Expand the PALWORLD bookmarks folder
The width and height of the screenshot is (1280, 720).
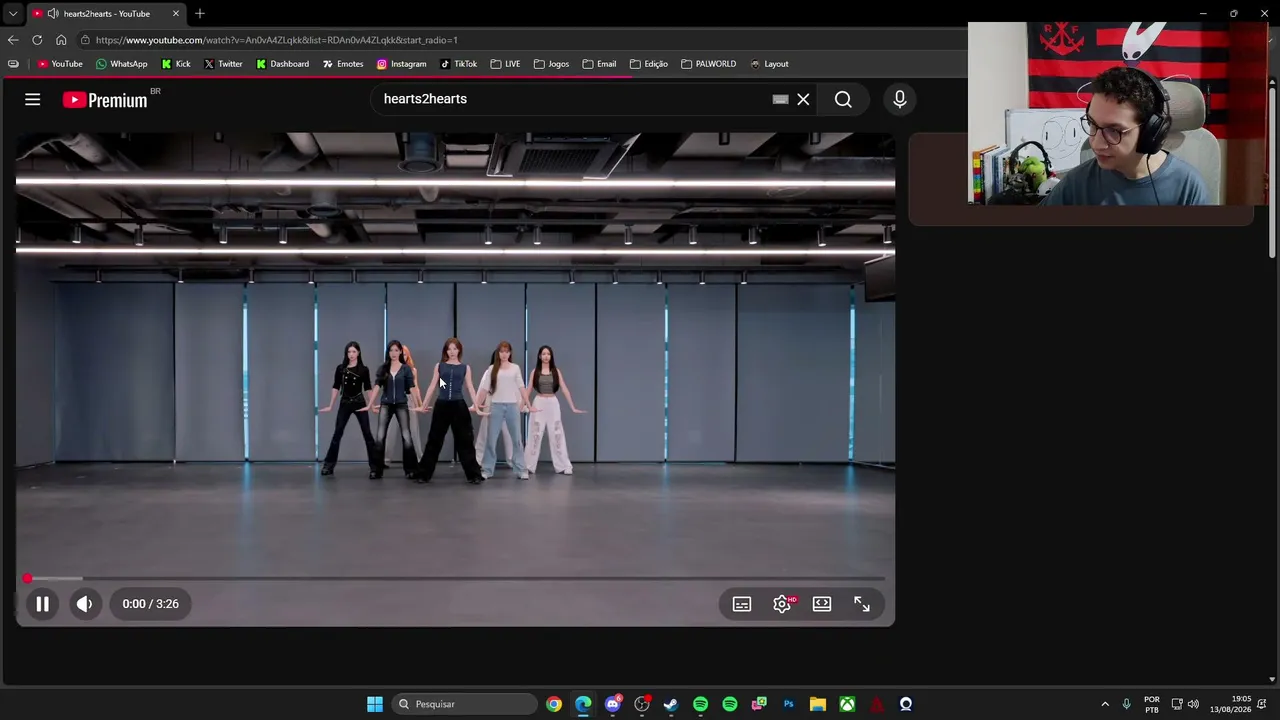click(x=709, y=64)
